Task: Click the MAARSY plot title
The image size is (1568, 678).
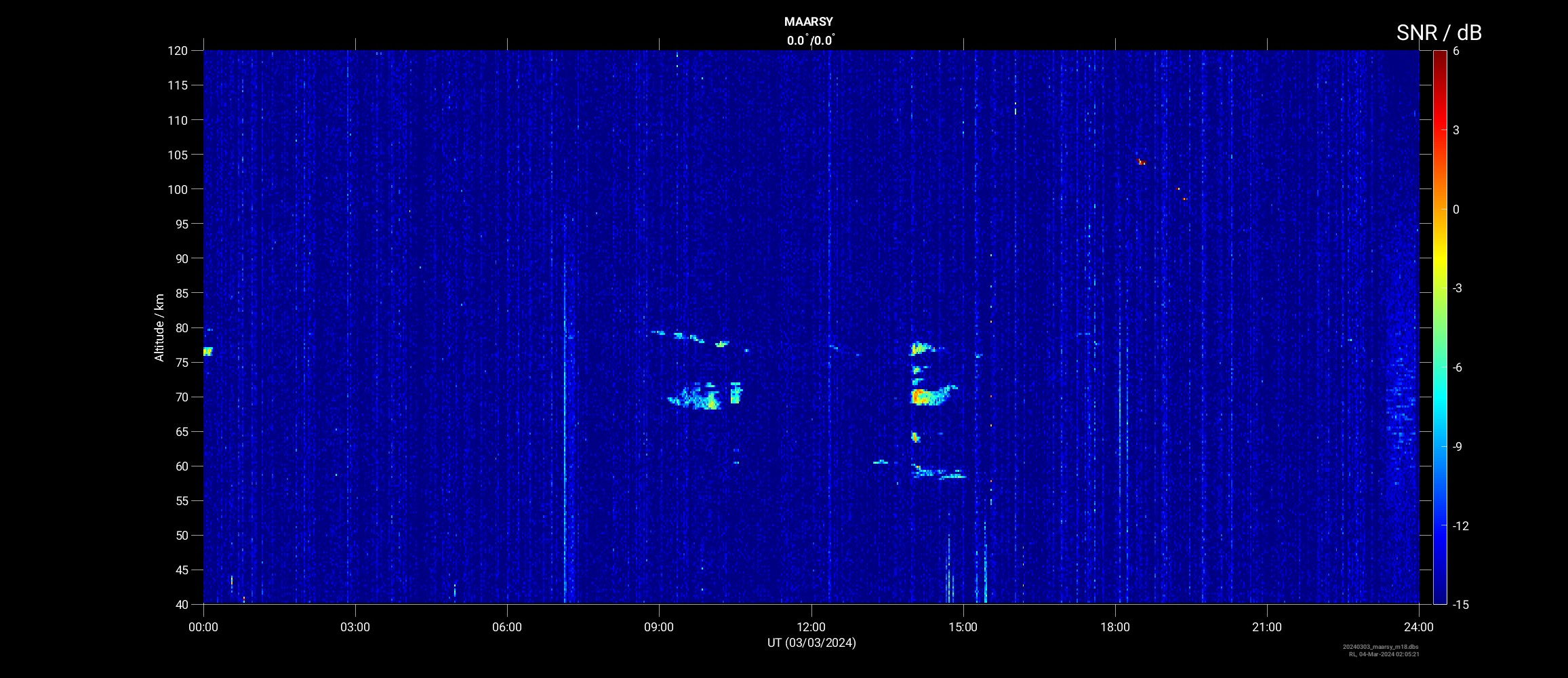Action: pos(808,22)
